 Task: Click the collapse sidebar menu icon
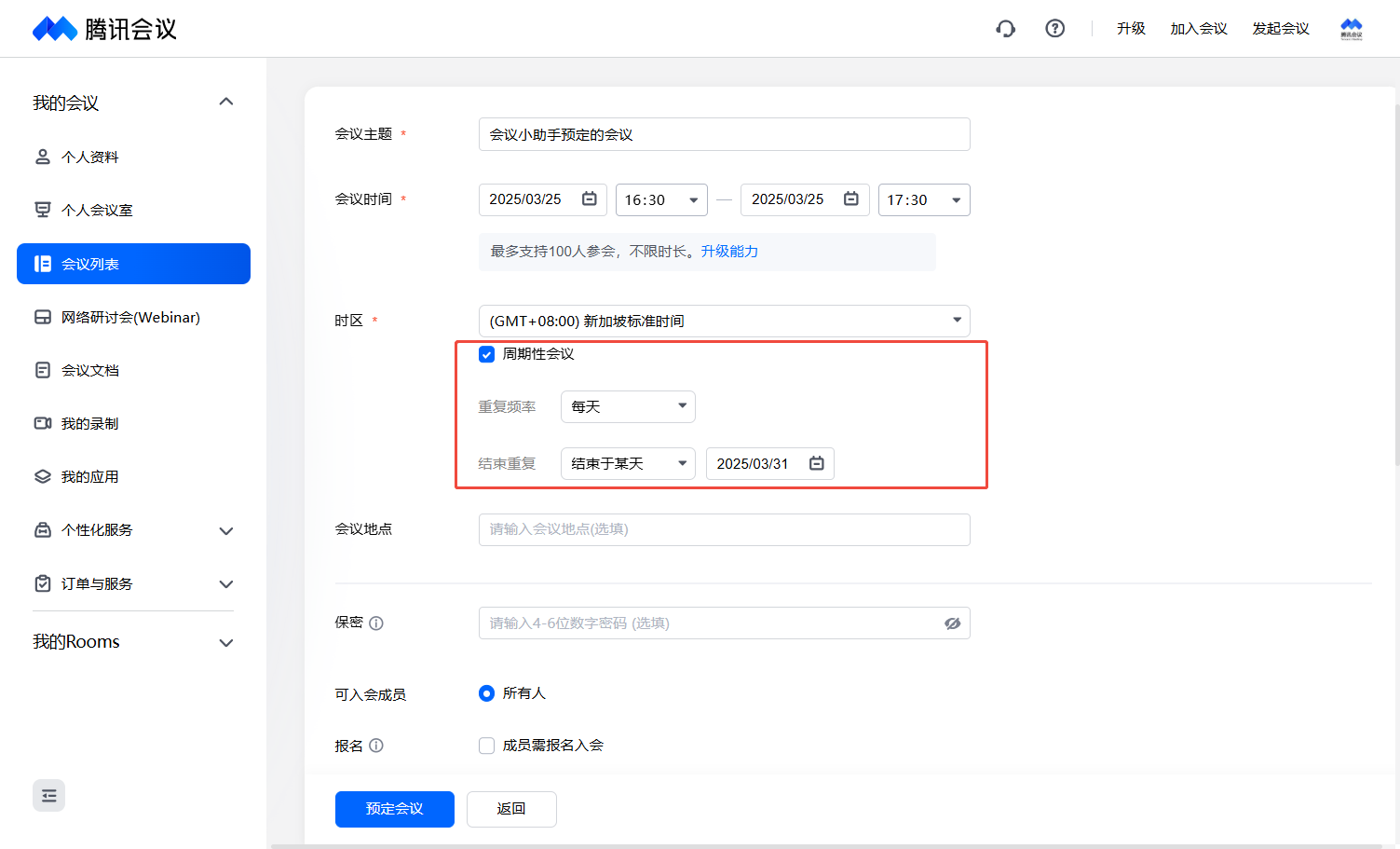[x=49, y=796]
